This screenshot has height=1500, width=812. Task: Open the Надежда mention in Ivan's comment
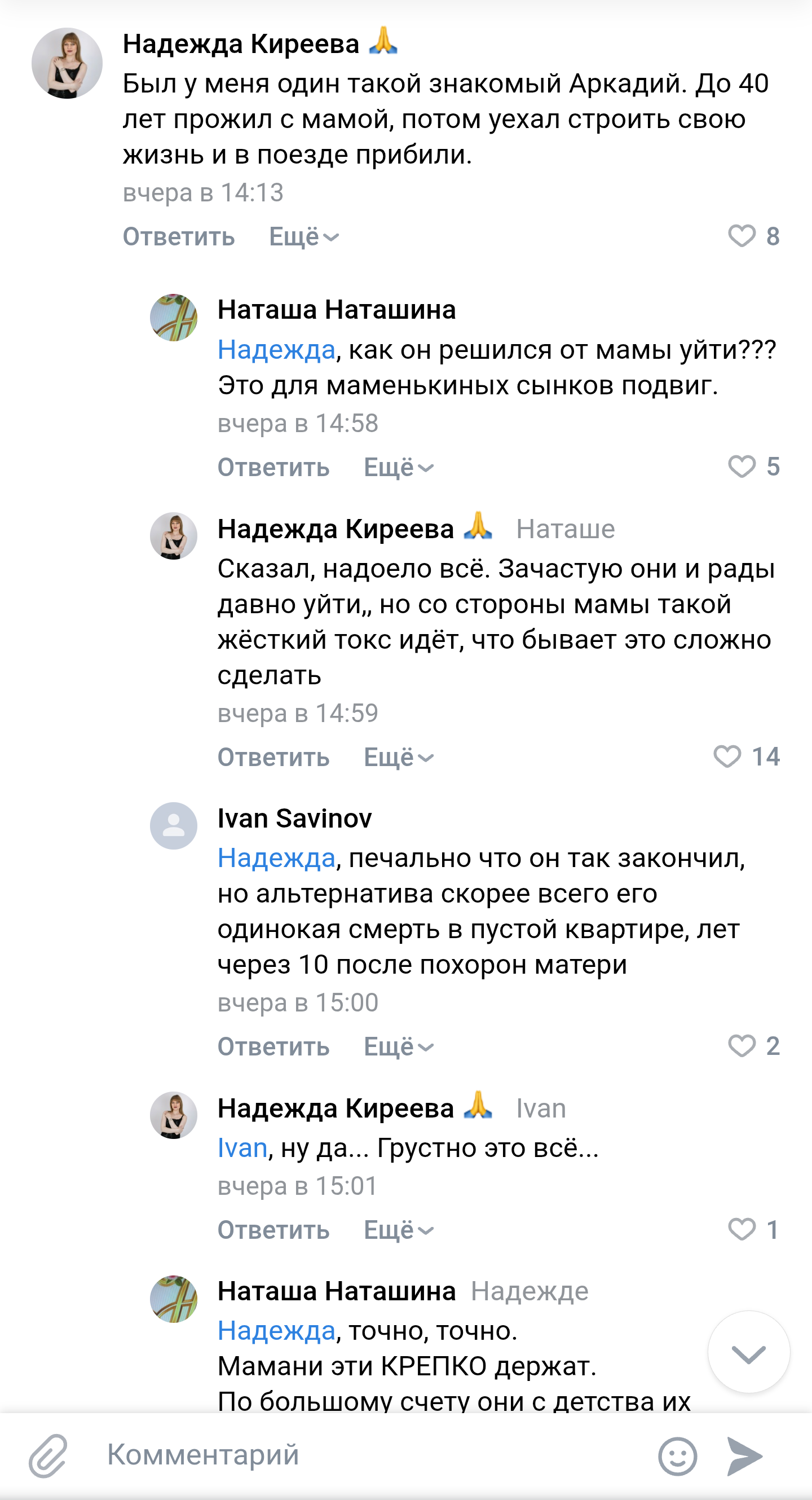(x=276, y=858)
